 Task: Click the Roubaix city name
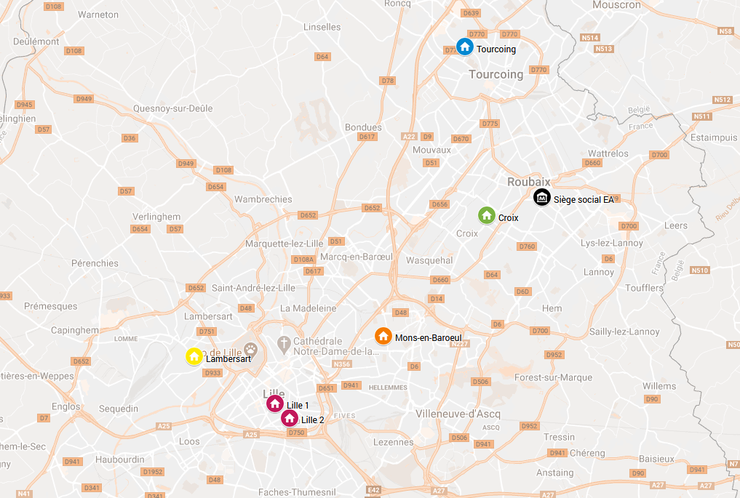click(529, 182)
